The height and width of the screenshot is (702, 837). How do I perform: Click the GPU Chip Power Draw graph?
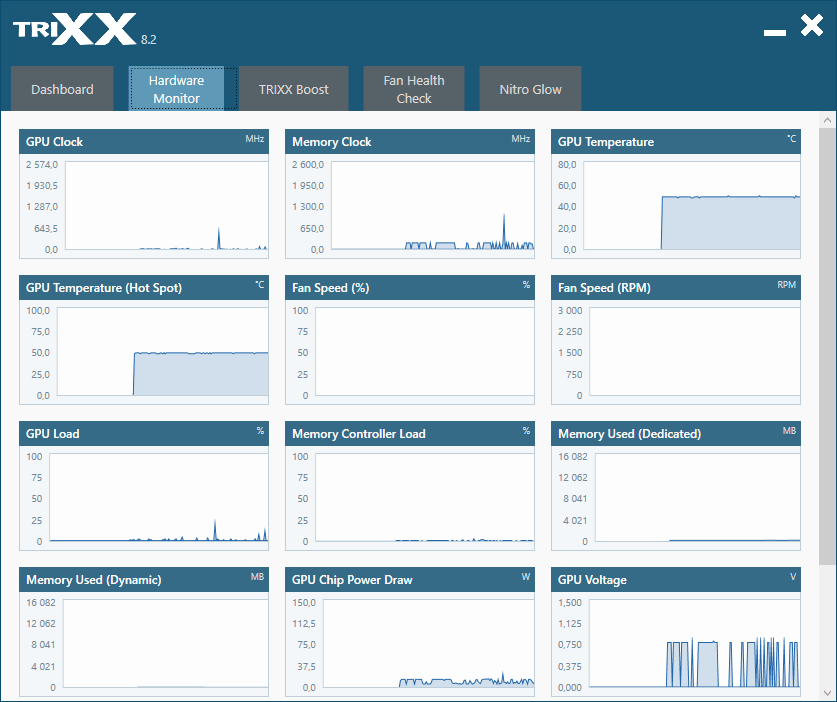click(429, 643)
